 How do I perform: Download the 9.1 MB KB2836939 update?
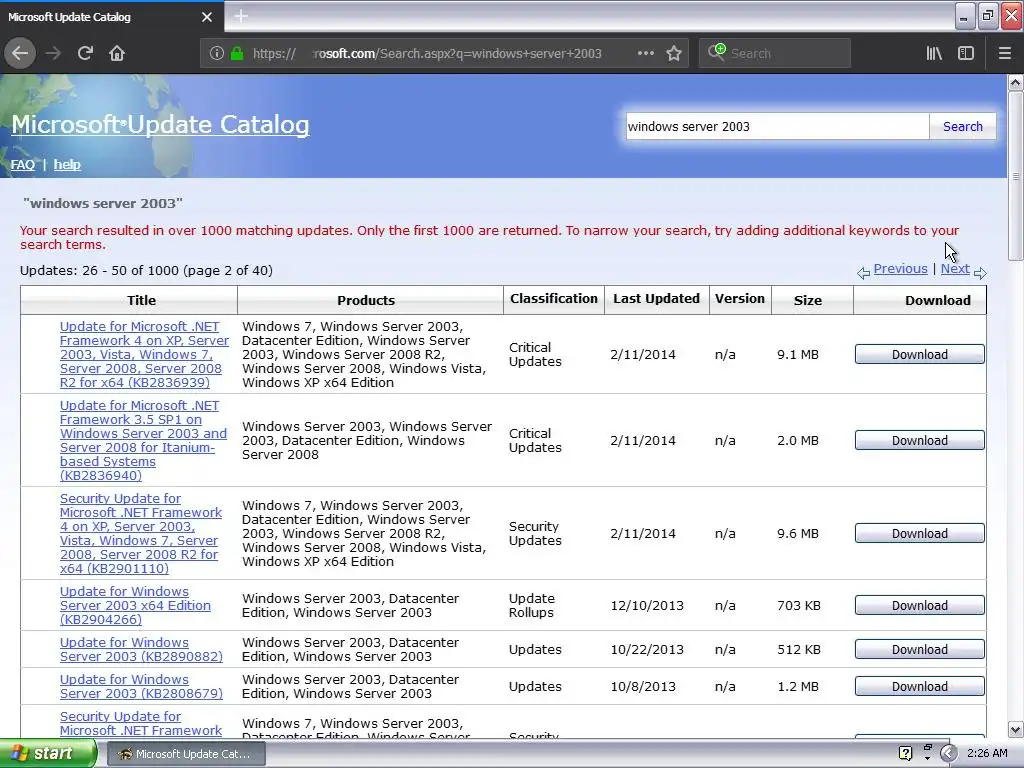click(x=920, y=355)
